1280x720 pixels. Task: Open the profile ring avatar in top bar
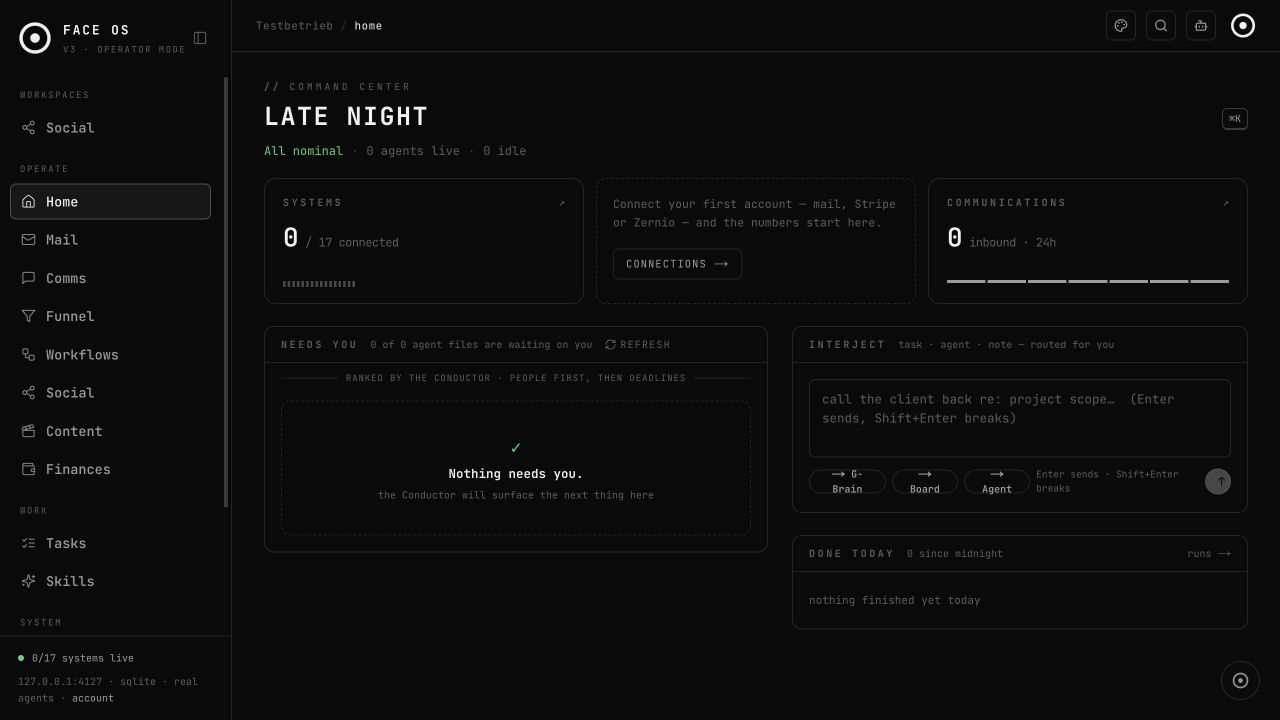(x=1243, y=26)
